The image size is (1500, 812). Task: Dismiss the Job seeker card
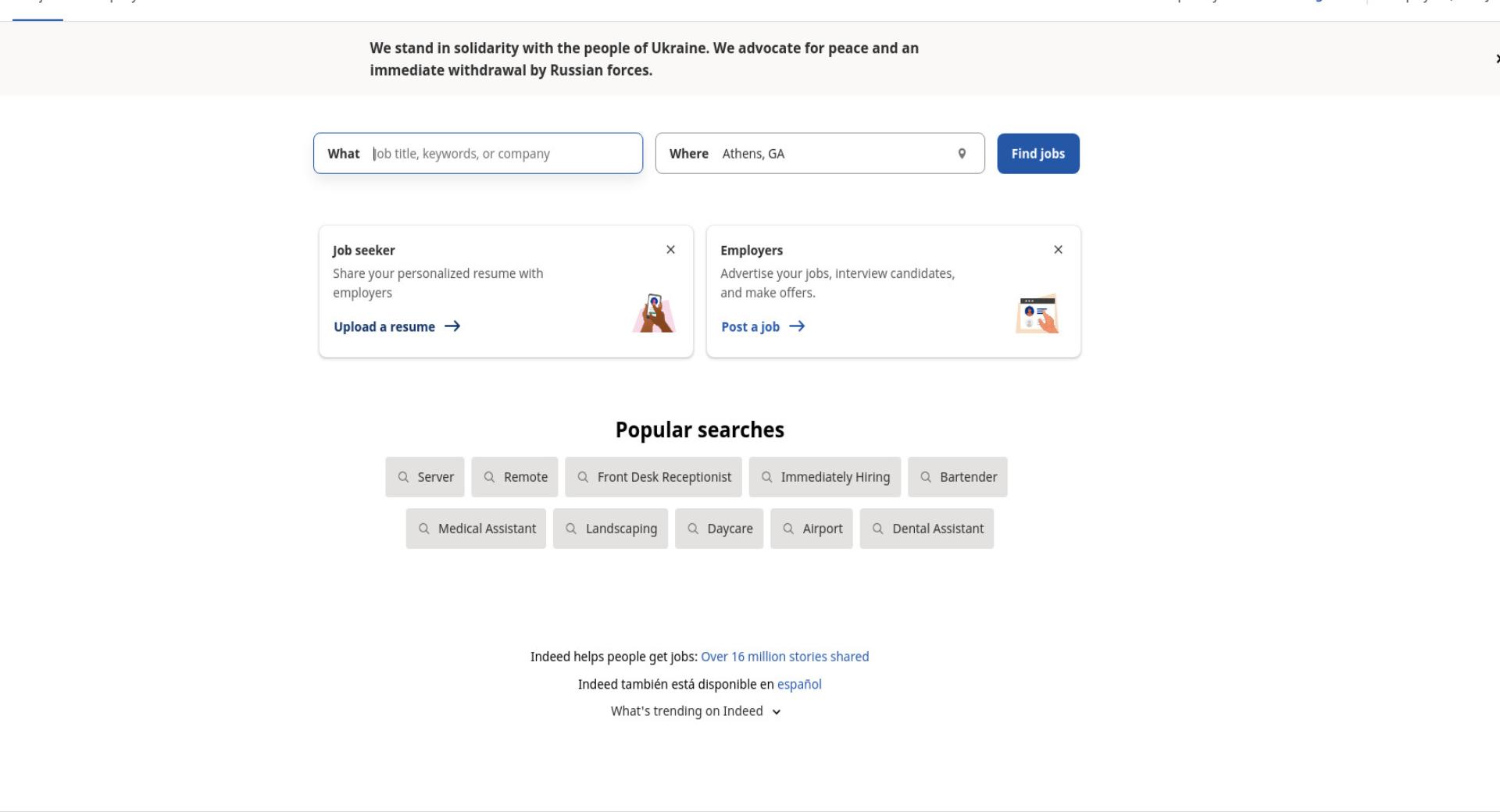670,250
